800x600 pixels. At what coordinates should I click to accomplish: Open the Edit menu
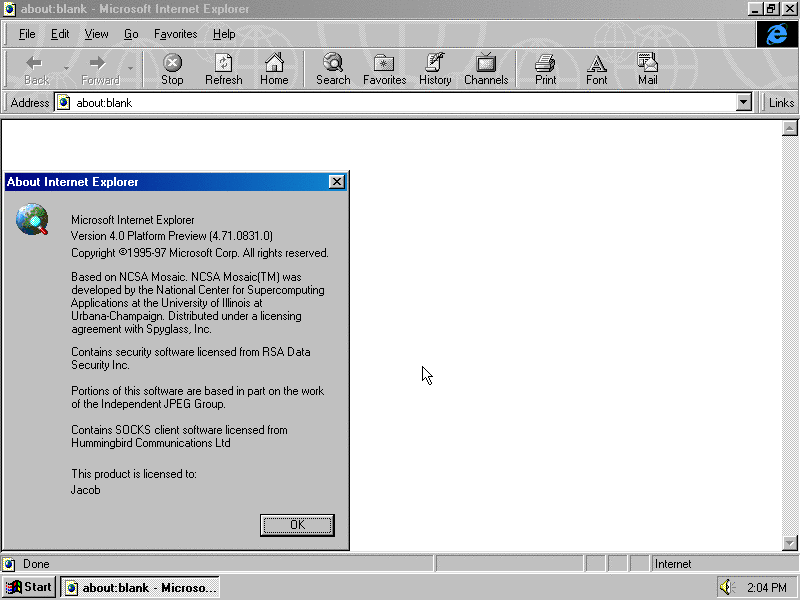pyautogui.click(x=60, y=34)
